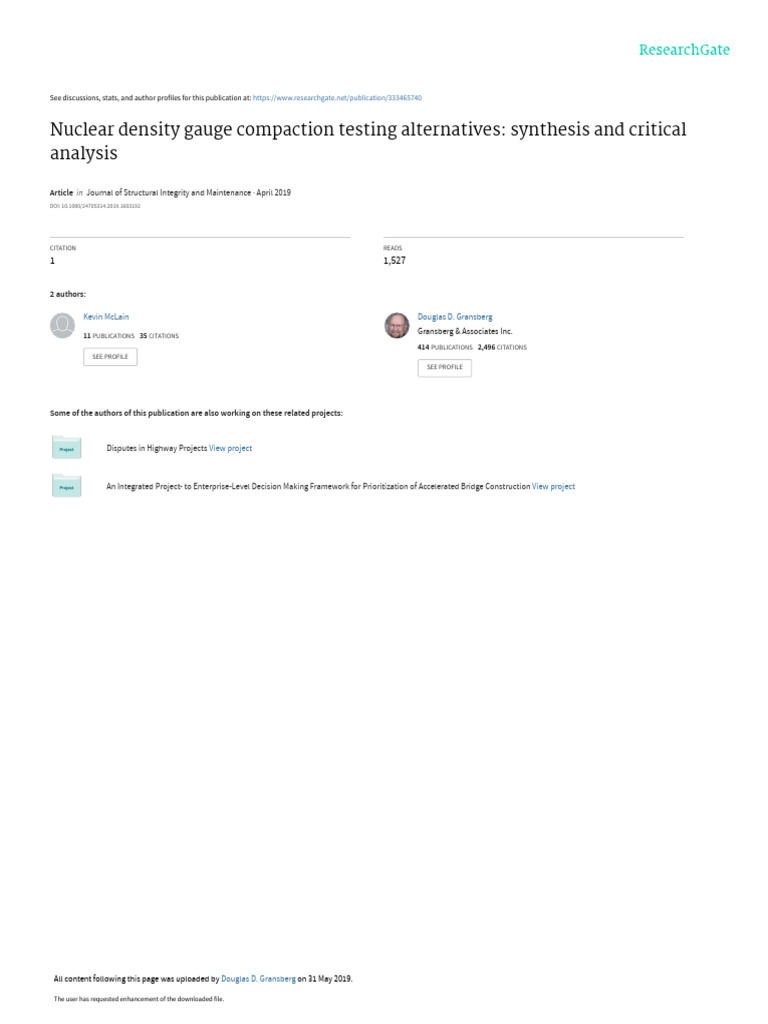The width and height of the screenshot is (768, 1024).
Task: Click the Disputes in Highway Projects project icon
Action: coord(66,448)
